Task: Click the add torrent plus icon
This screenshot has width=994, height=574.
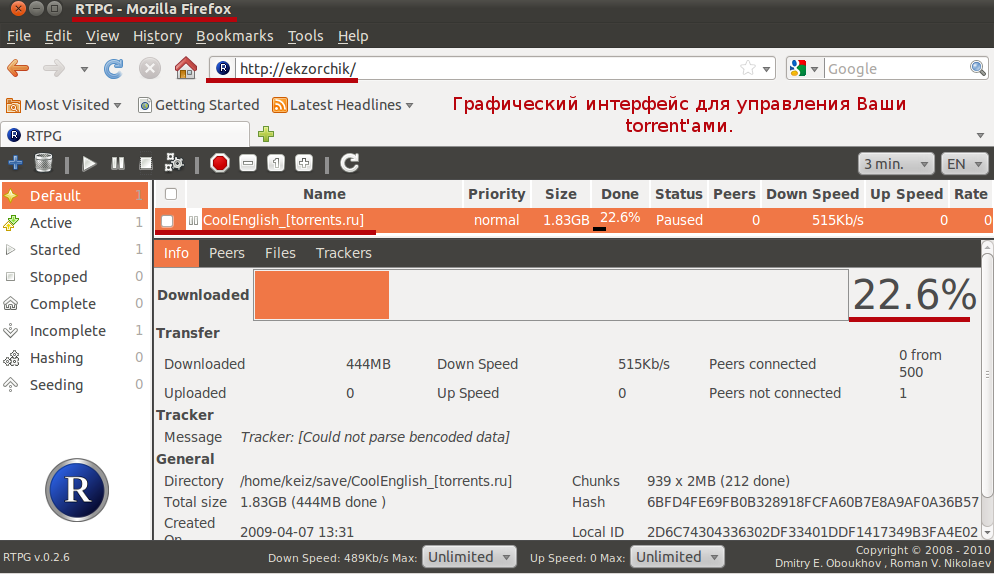Action: 15,163
